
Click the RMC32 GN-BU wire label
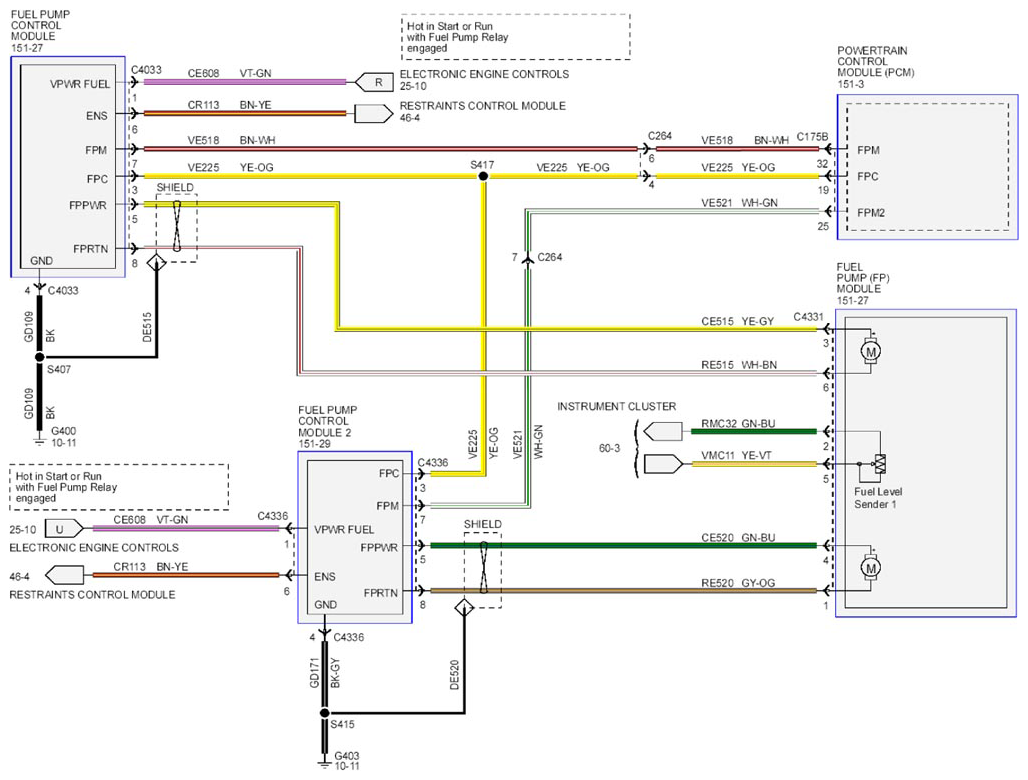(738, 423)
